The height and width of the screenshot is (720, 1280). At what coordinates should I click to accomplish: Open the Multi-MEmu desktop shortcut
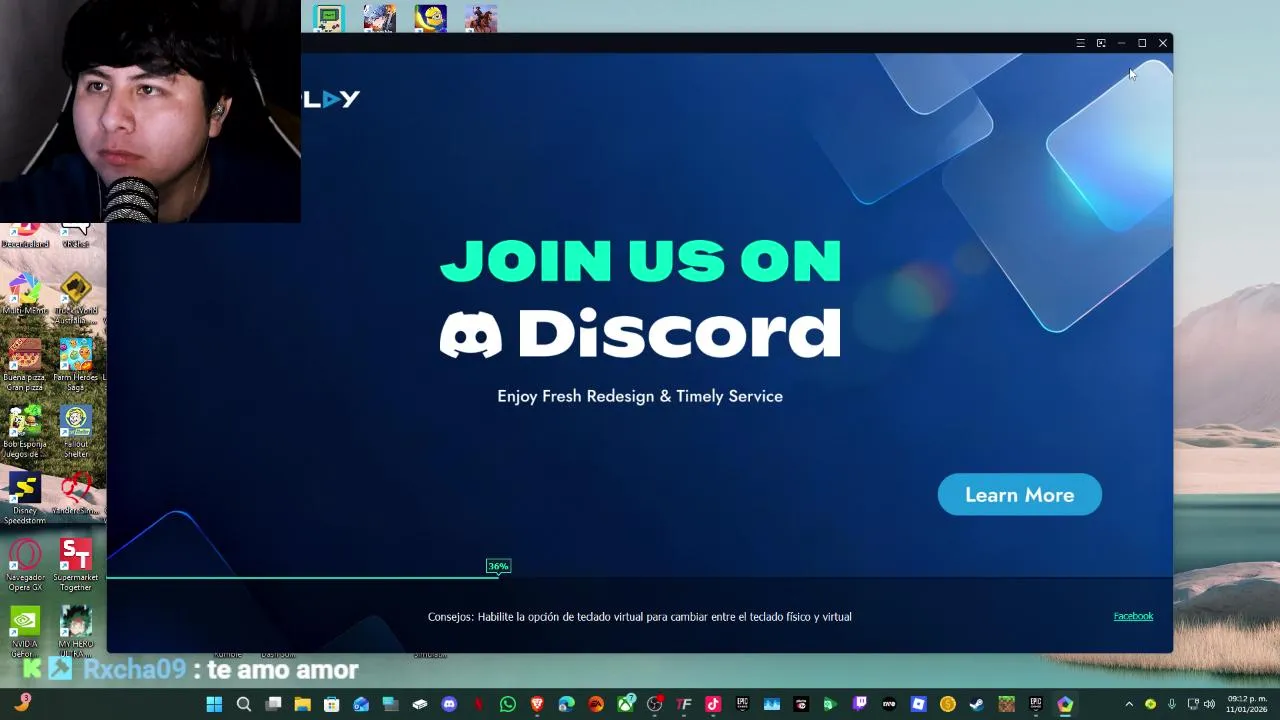pyautogui.click(x=25, y=295)
